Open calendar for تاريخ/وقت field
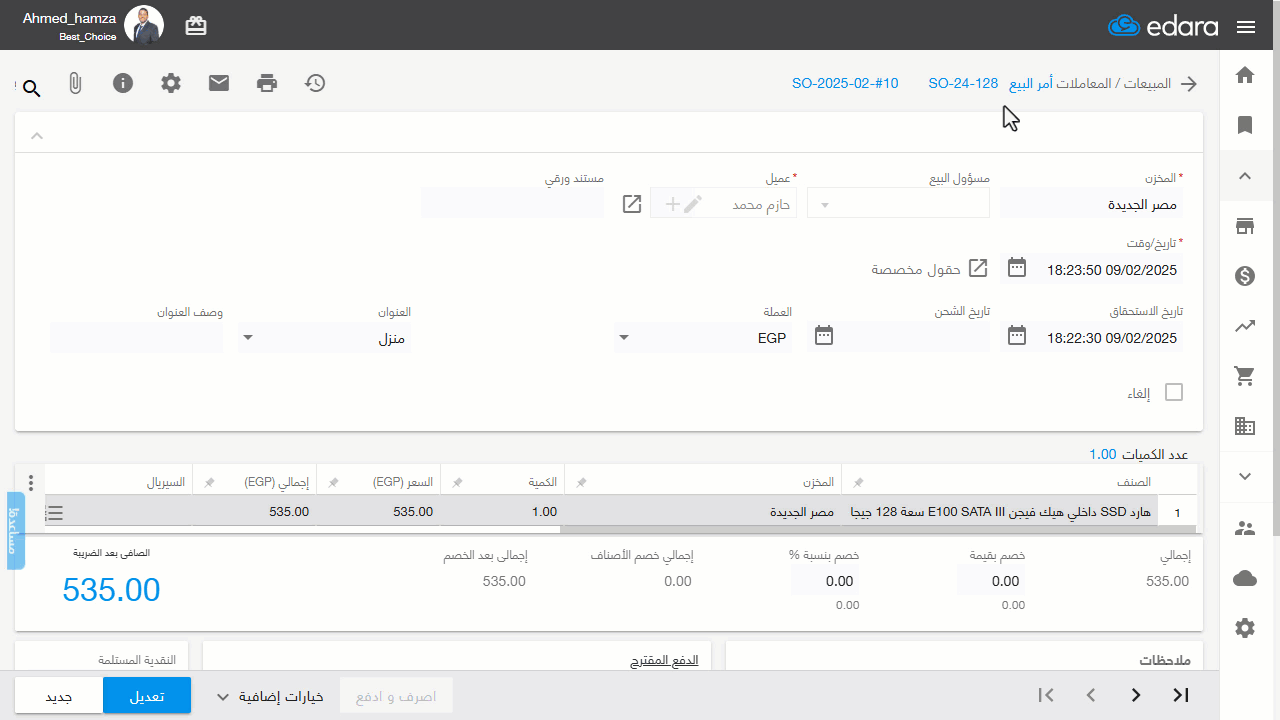1280x720 pixels. pyautogui.click(x=1017, y=267)
